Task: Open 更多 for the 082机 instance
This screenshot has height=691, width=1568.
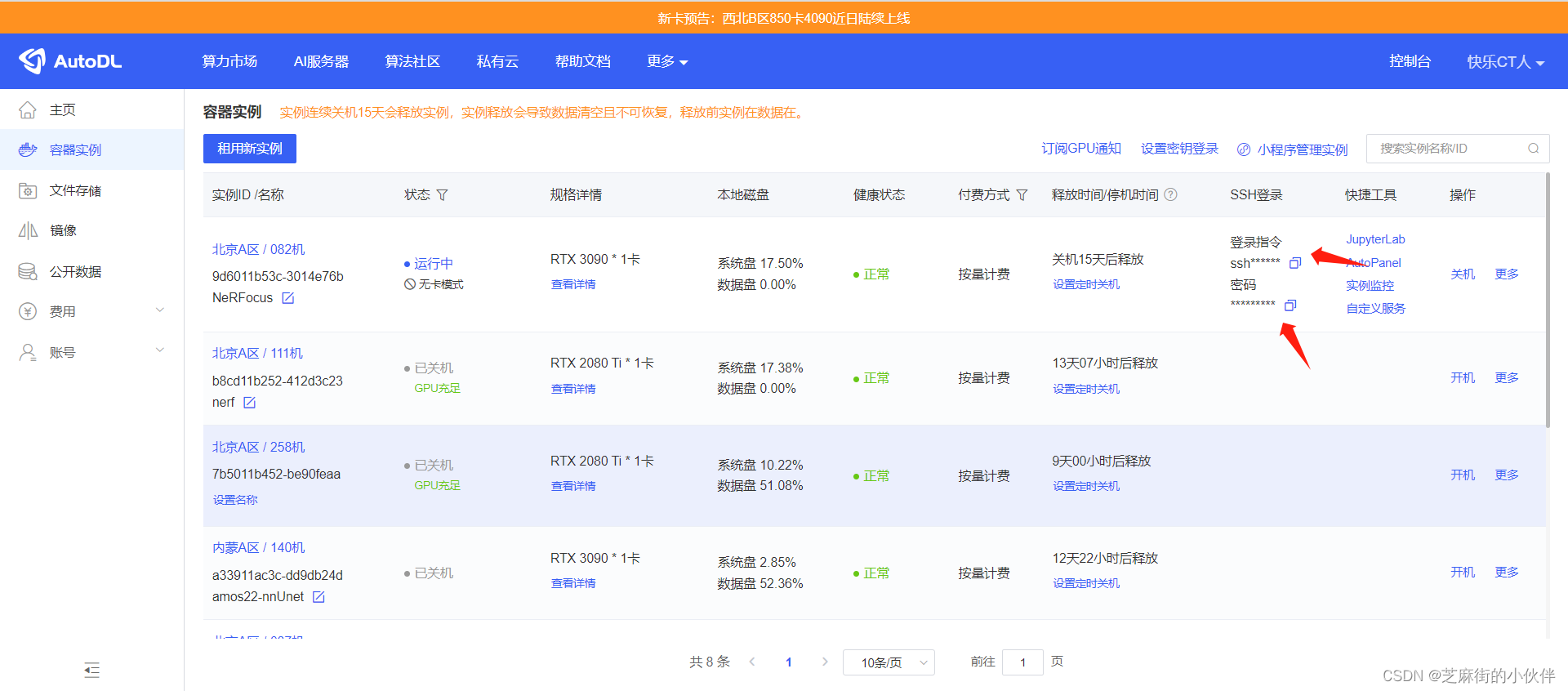Action: coord(1507,274)
